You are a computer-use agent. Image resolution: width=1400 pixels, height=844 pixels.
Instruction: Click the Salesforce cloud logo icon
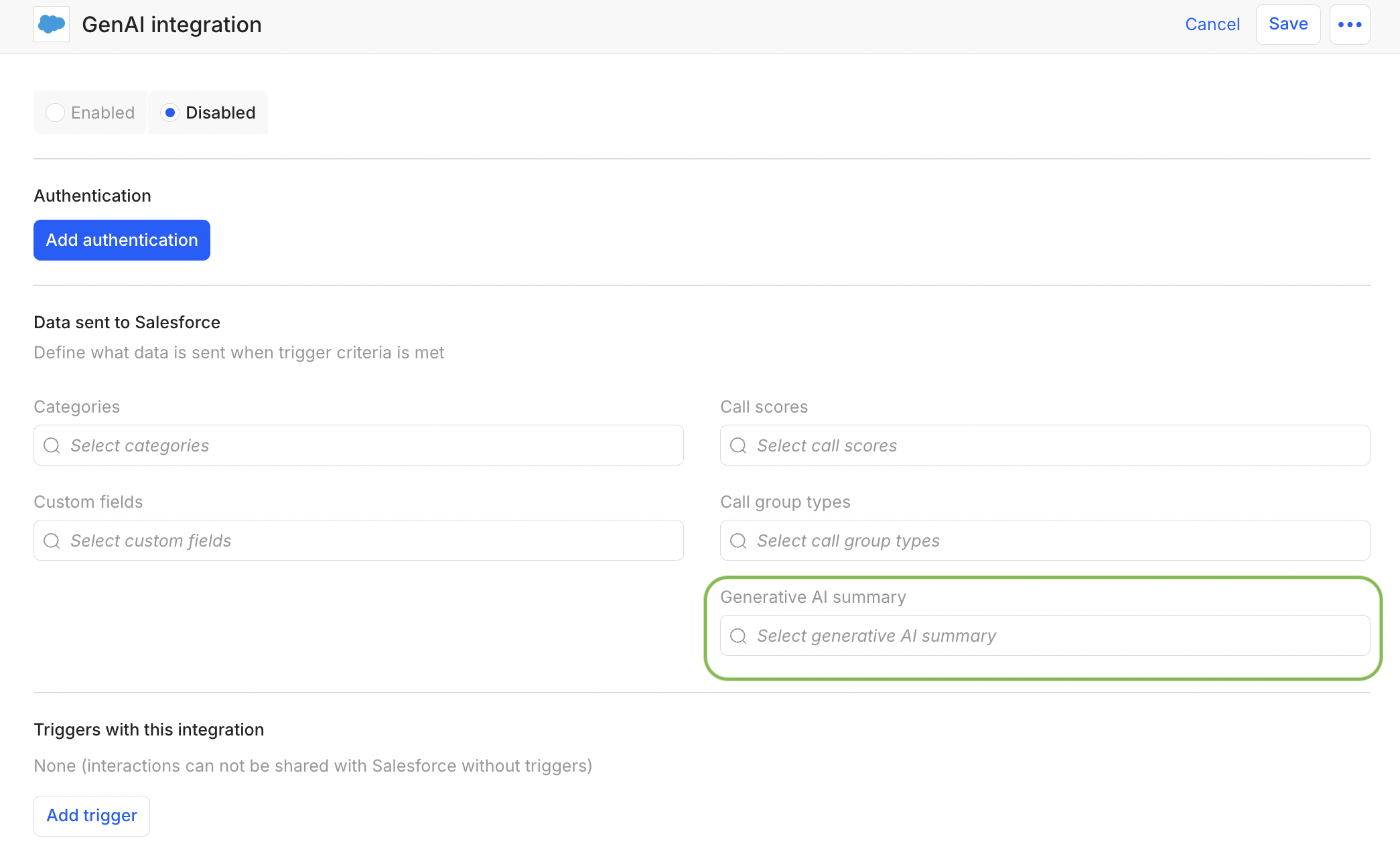coord(52,24)
